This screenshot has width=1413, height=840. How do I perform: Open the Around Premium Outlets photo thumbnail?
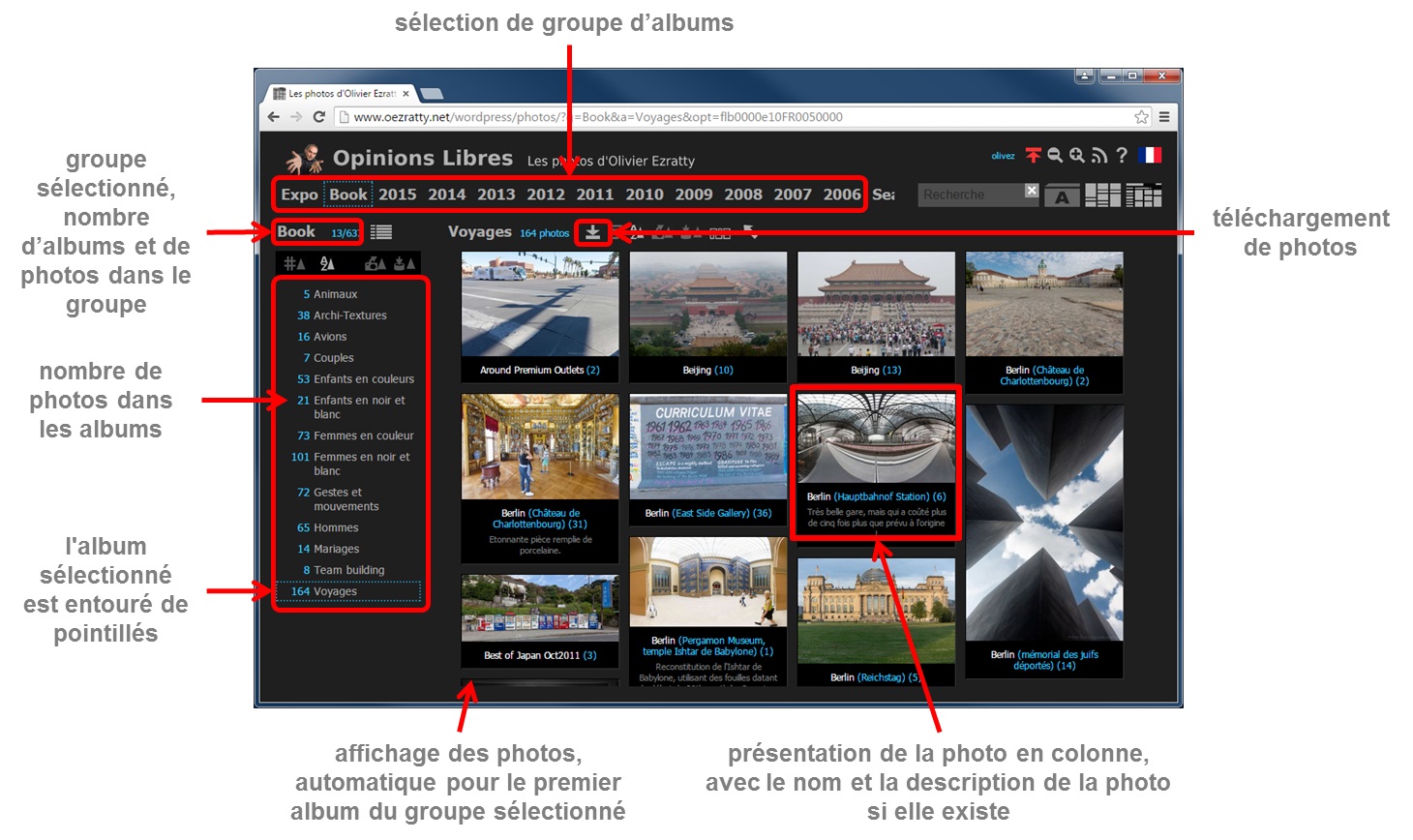click(x=540, y=305)
